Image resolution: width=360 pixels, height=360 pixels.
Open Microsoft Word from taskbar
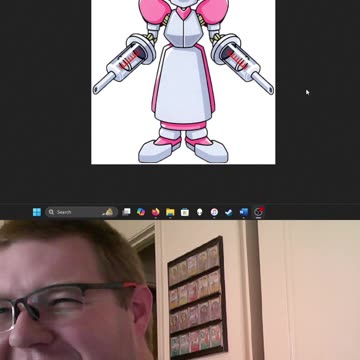[244, 212]
